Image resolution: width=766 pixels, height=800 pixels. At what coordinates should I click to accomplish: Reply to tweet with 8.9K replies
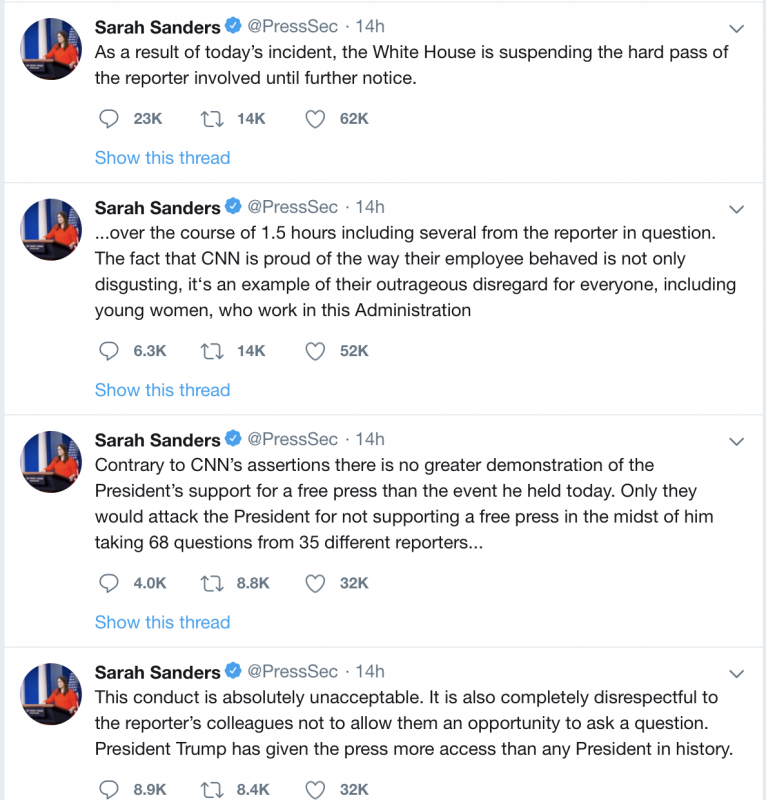[109, 790]
